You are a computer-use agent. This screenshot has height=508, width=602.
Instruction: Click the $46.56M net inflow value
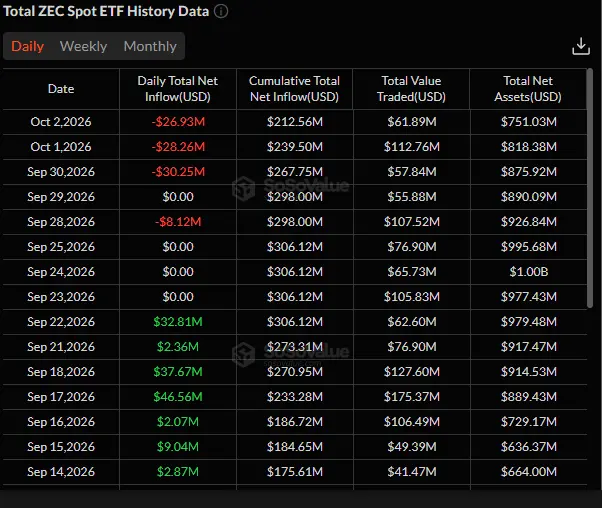[178, 396]
